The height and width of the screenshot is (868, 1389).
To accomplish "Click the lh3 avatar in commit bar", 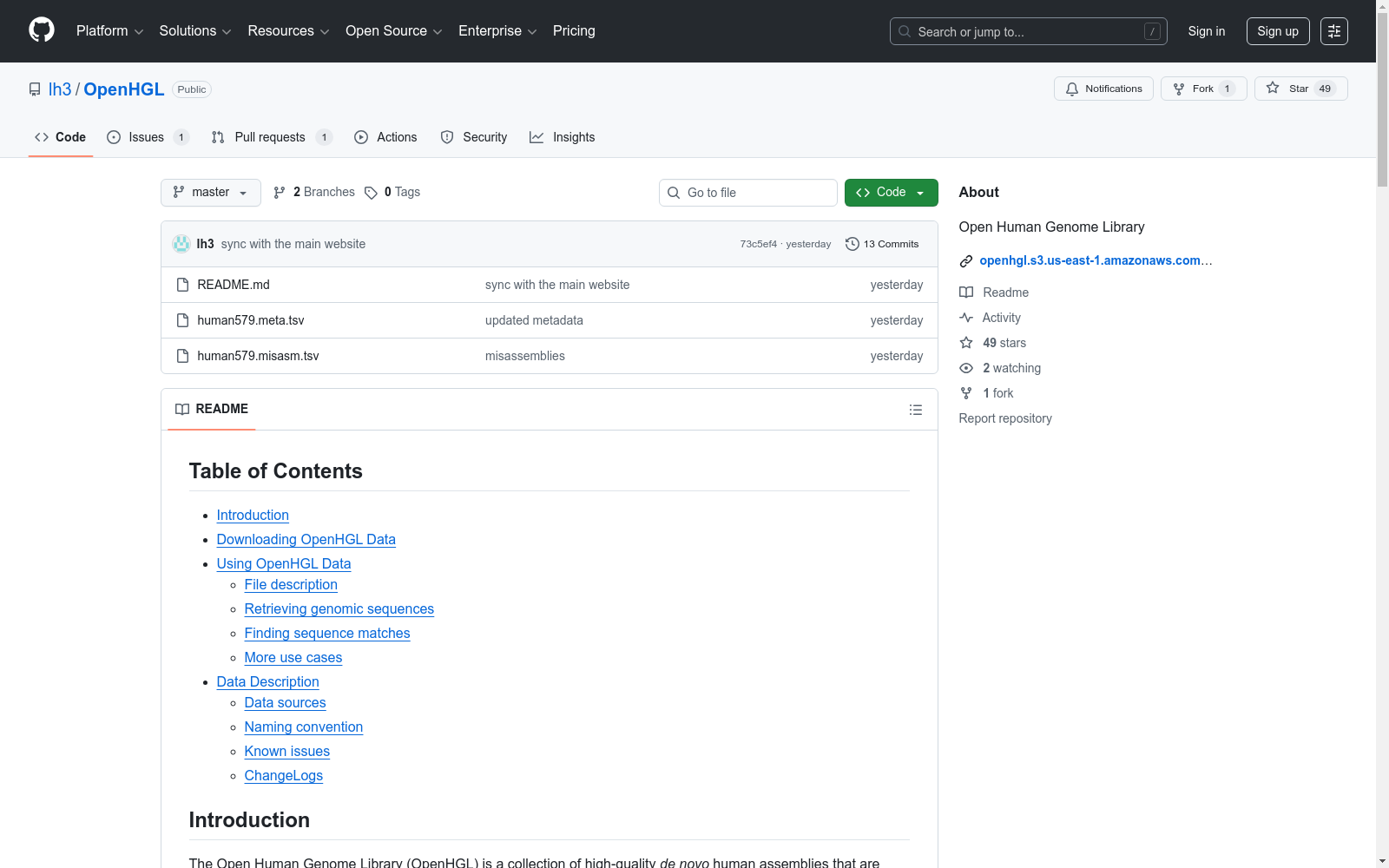I will pyautogui.click(x=181, y=244).
